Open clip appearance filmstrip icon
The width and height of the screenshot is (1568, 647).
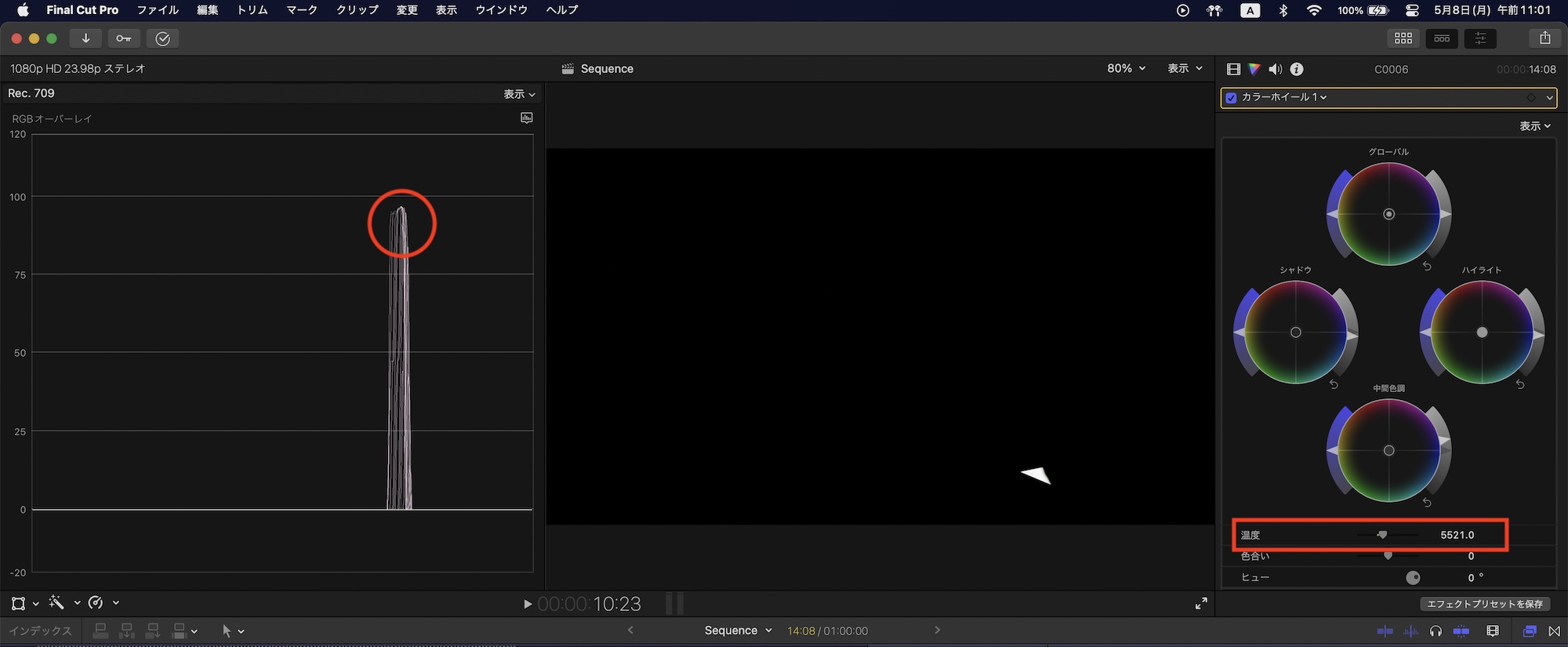[x=1493, y=631]
